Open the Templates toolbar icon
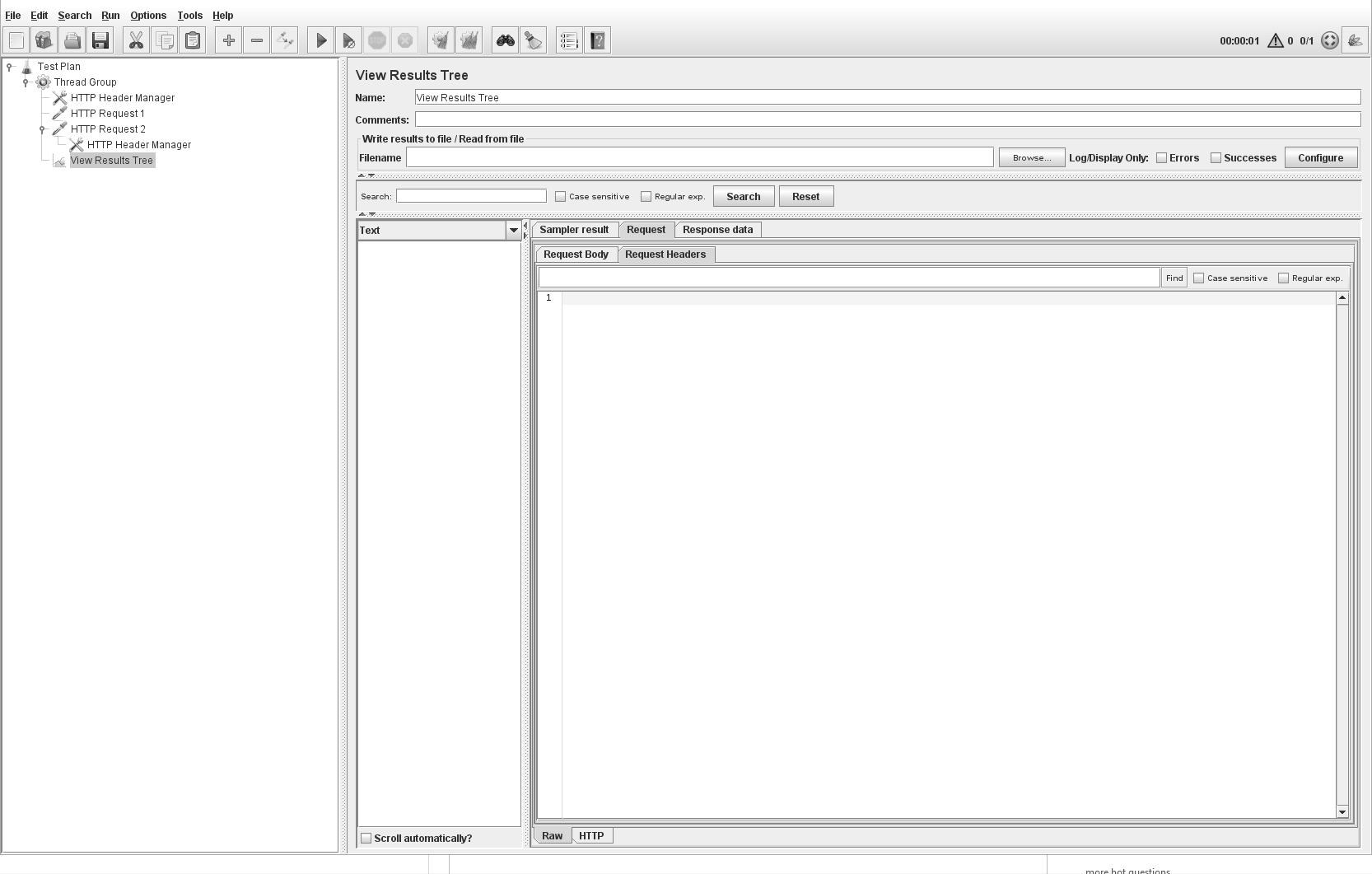Image resolution: width=1372 pixels, height=874 pixels. point(44,40)
